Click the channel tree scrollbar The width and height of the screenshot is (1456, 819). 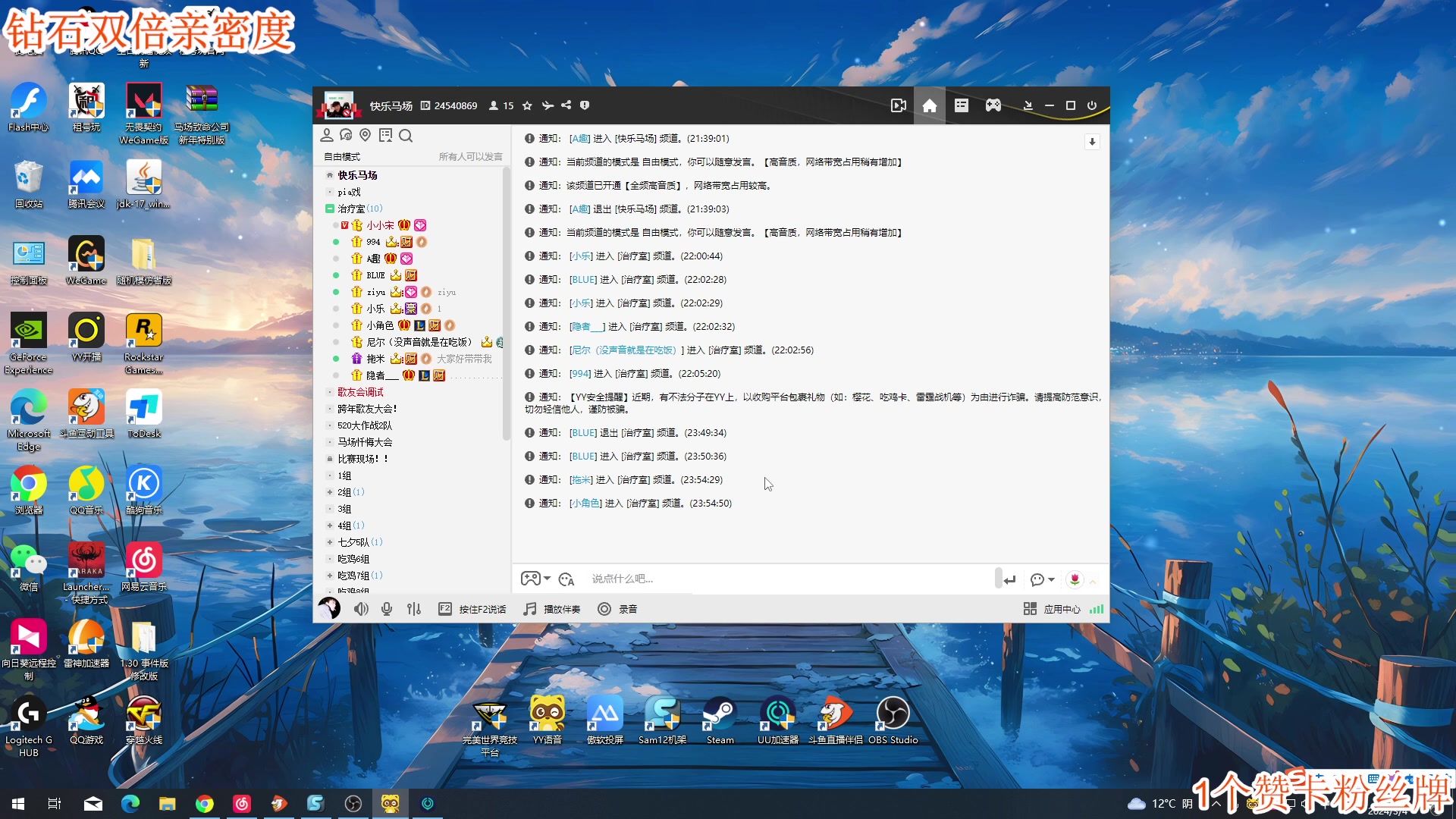pos(506,303)
